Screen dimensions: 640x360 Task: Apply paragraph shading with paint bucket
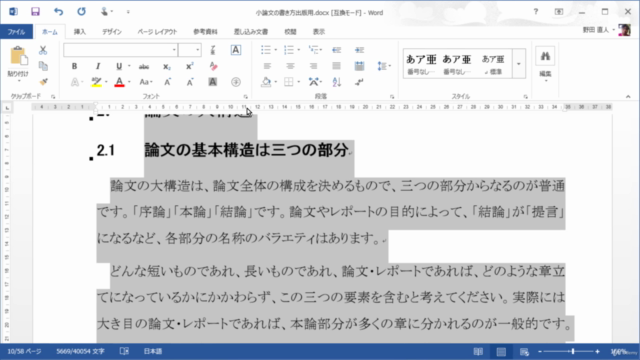266,82
